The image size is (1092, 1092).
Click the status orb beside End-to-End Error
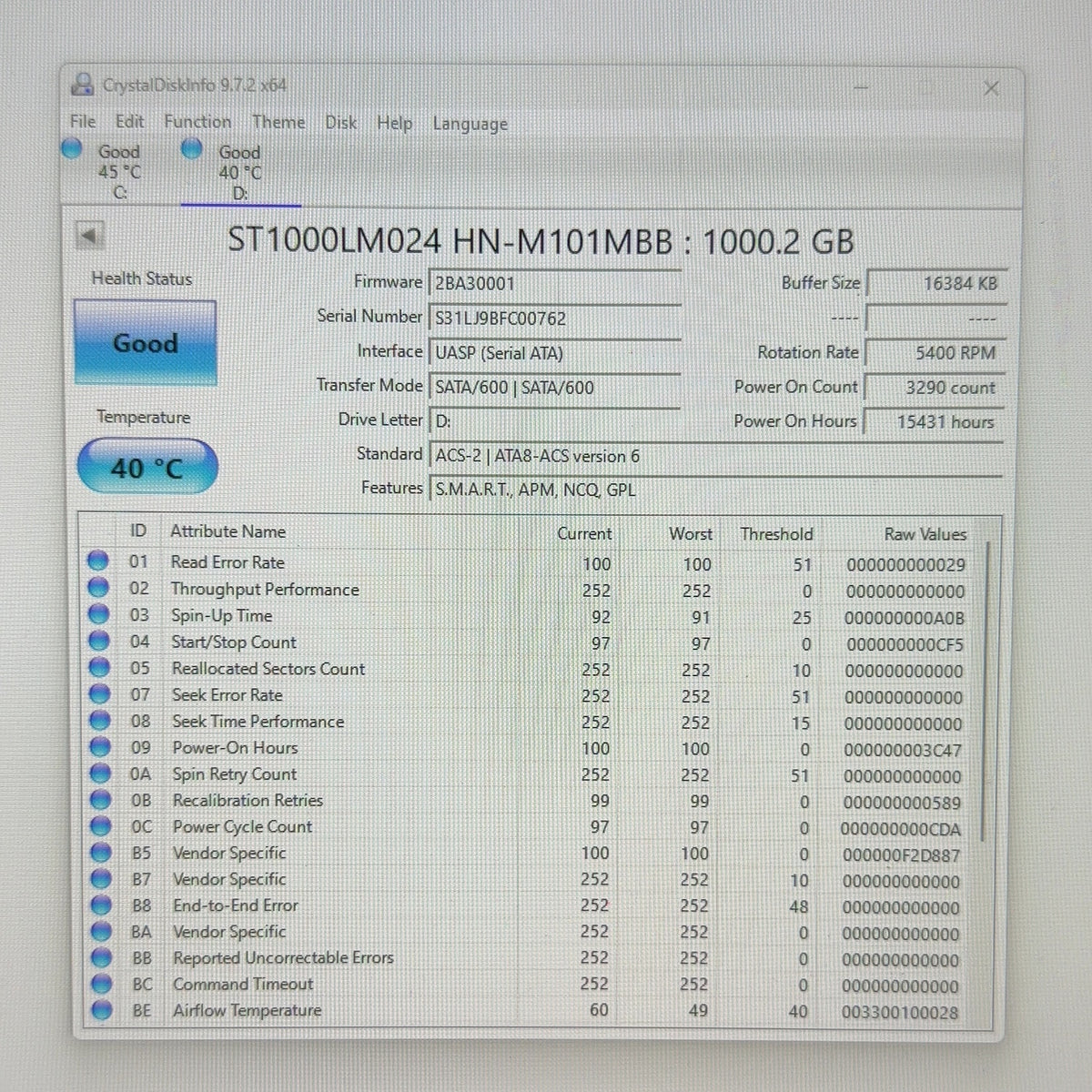(101, 905)
